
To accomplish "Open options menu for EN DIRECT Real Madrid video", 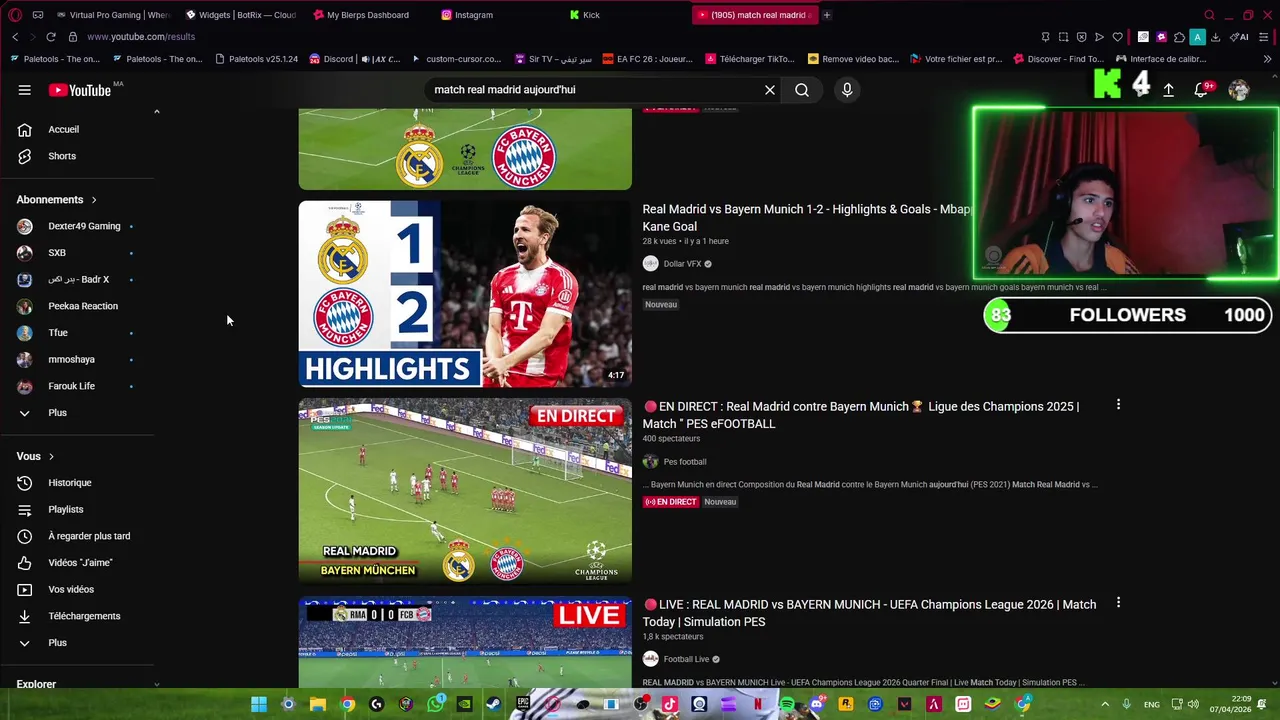I will tap(1118, 405).
